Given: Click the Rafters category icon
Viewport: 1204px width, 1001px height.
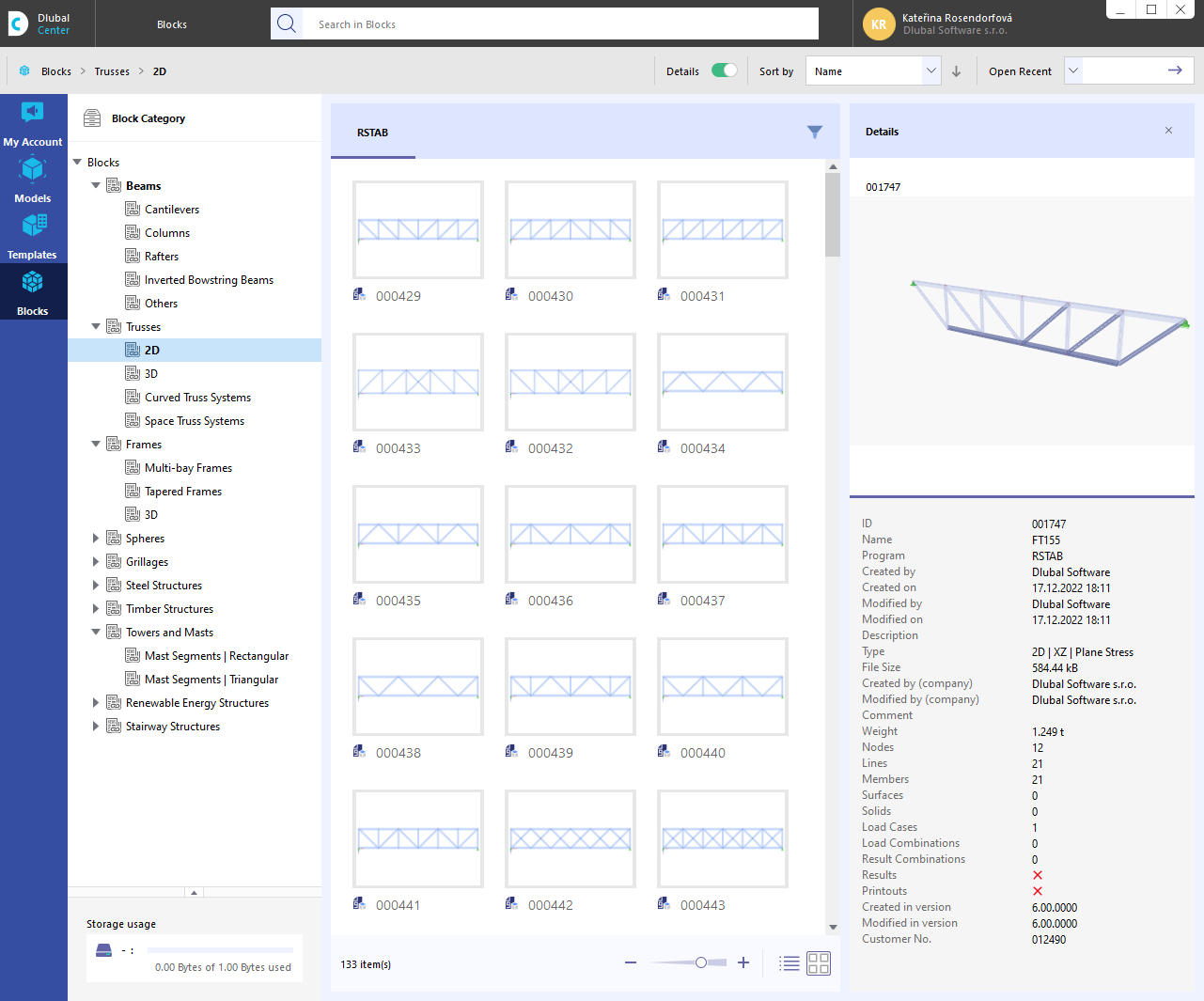Looking at the screenshot, I should point(133,256).
